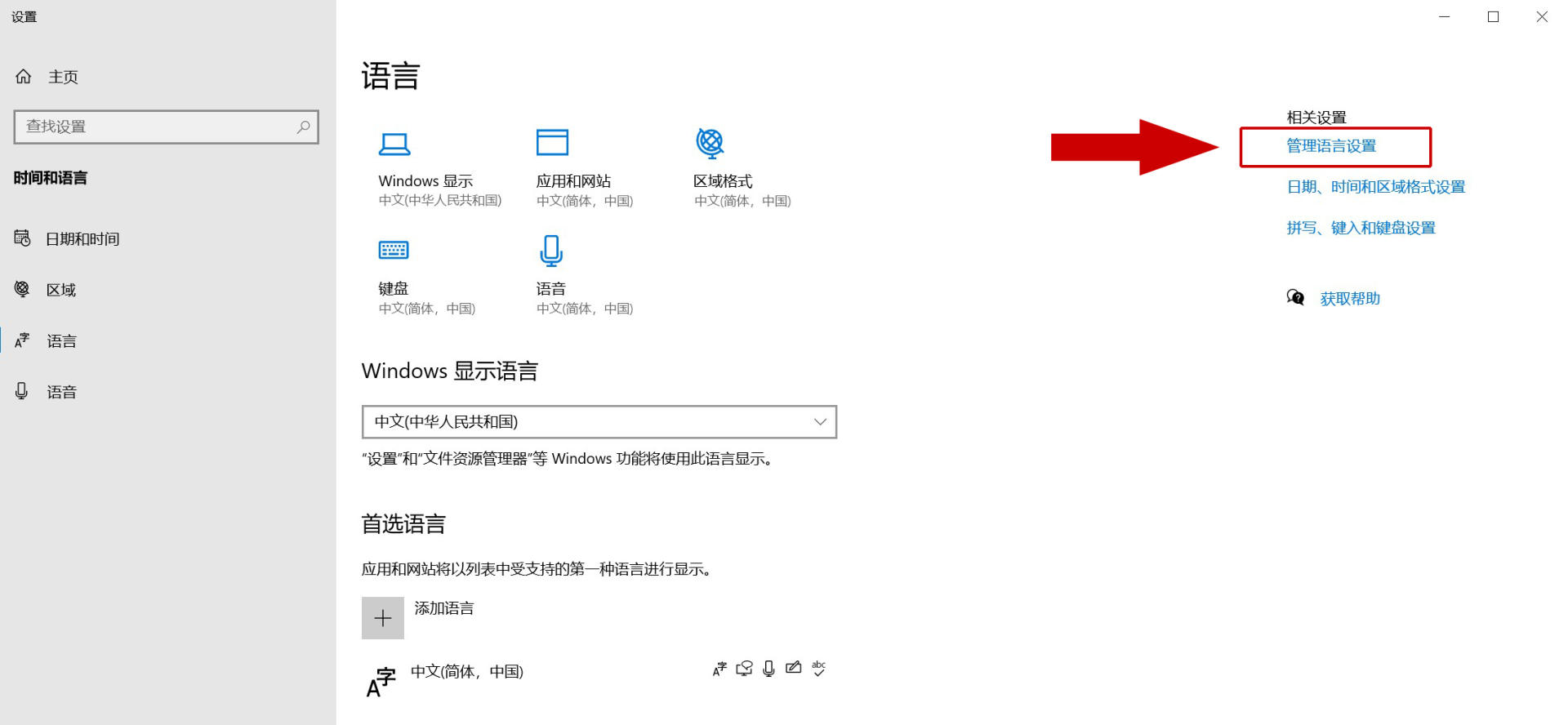Click 中文(中华人民共和国) under Windows 显示 tile
This screenshot has width=1568, height=725.
click(440, 200)
